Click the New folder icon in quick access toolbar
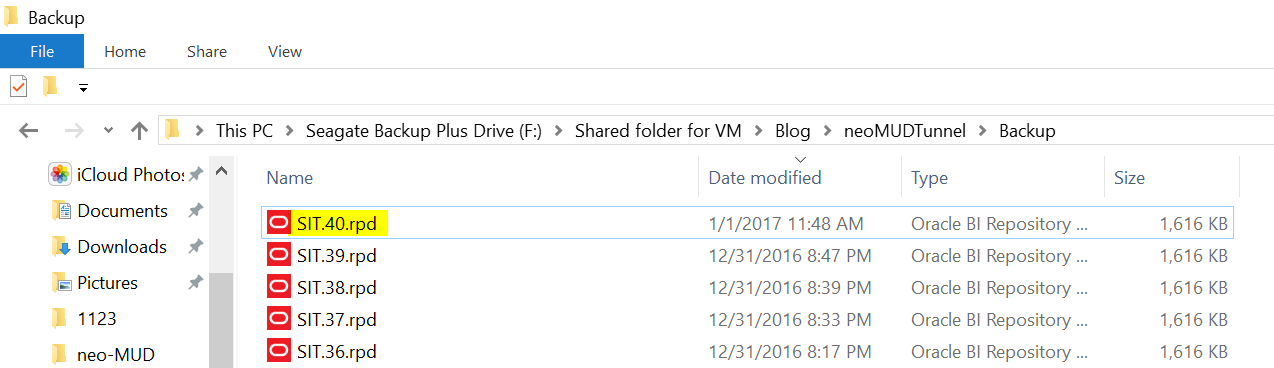The height and width of the screenshot is (368, 1274). click(50, 87)
